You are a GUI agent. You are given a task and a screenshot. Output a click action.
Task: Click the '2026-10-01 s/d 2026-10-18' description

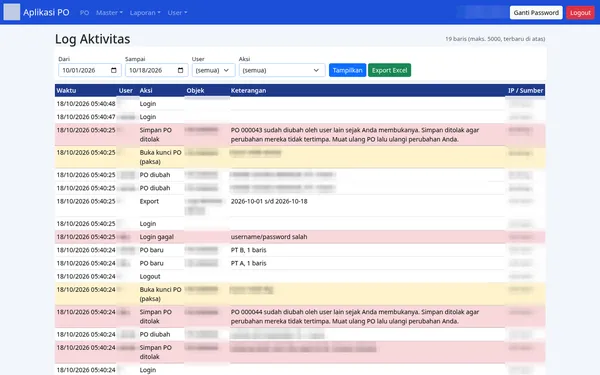(269, 201)
